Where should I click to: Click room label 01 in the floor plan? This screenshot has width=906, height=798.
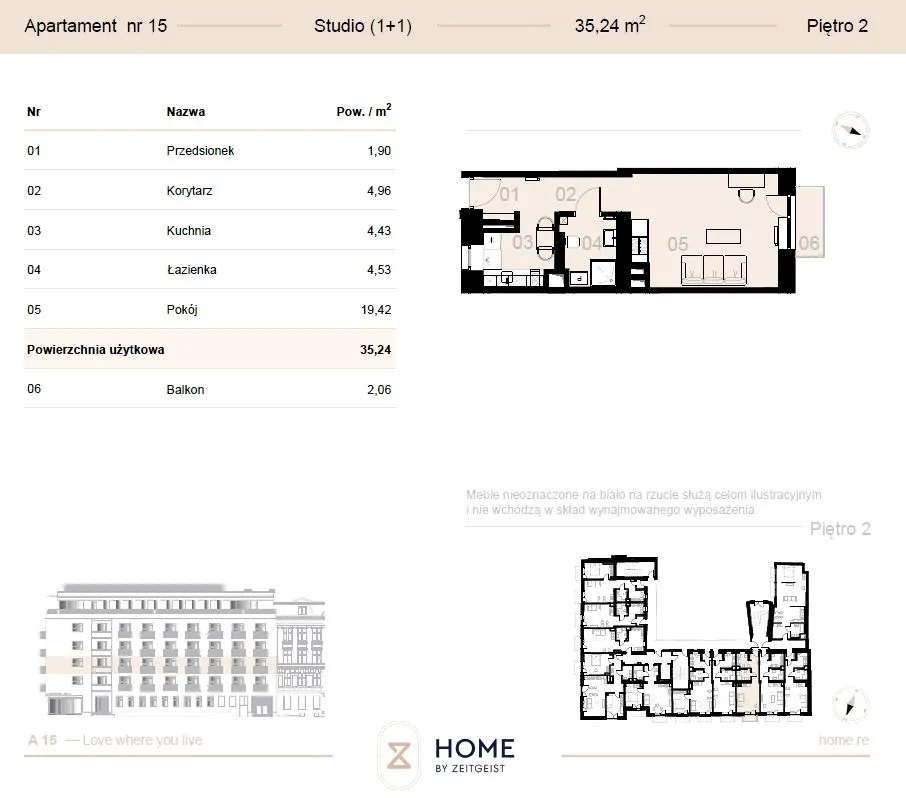(508, 194)
